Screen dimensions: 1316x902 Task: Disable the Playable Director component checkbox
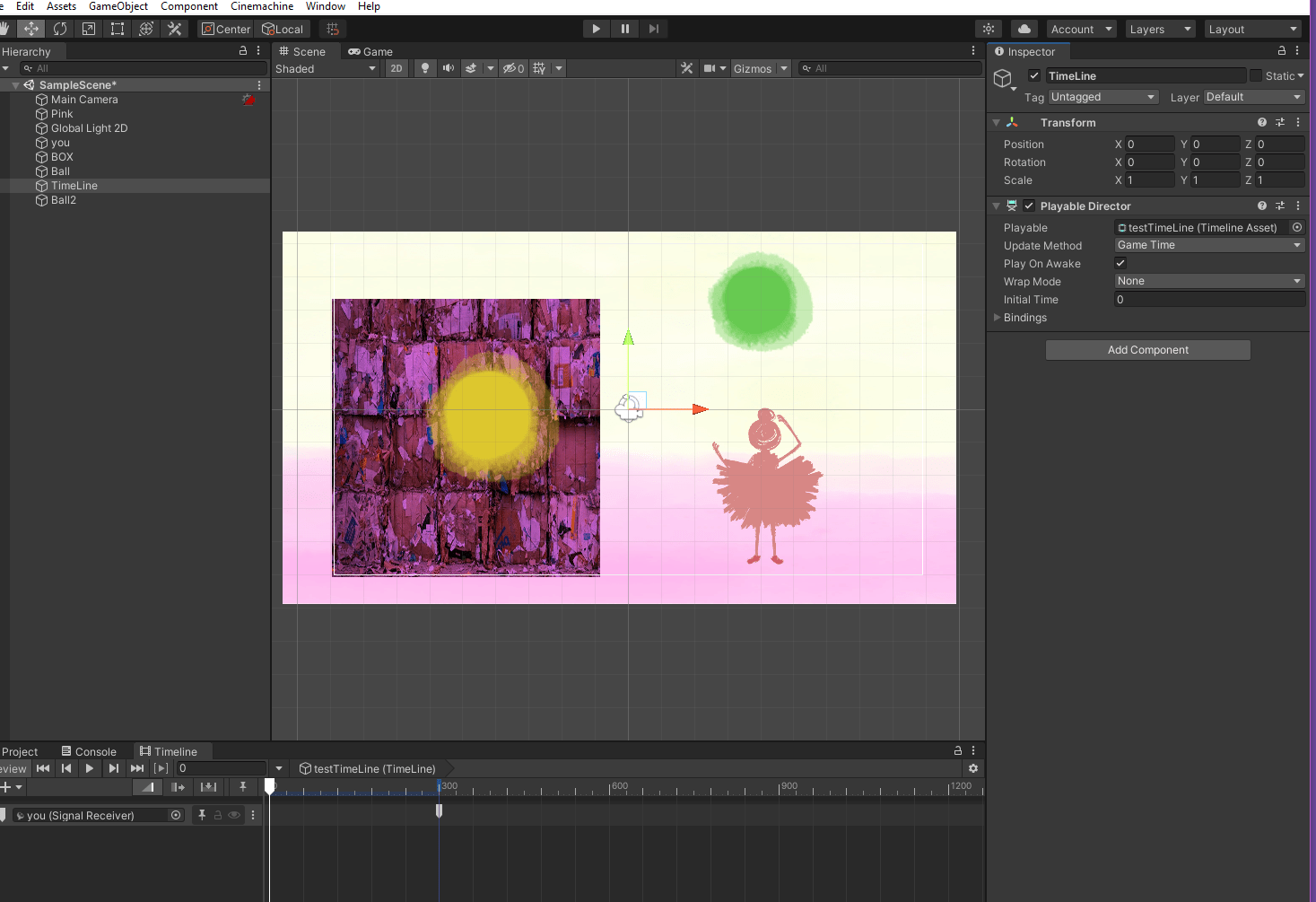[x=1029, y=206]
